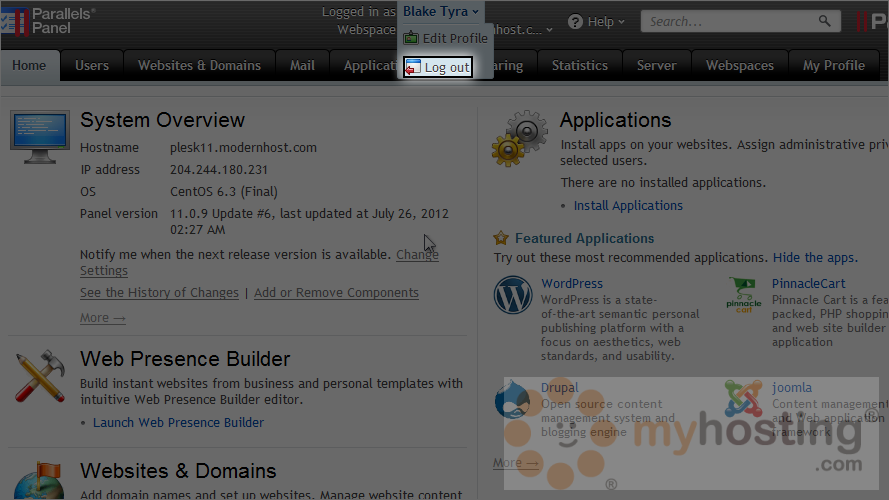
Task: Open the Websites & Domains tab
Action: tap(200, 65)
